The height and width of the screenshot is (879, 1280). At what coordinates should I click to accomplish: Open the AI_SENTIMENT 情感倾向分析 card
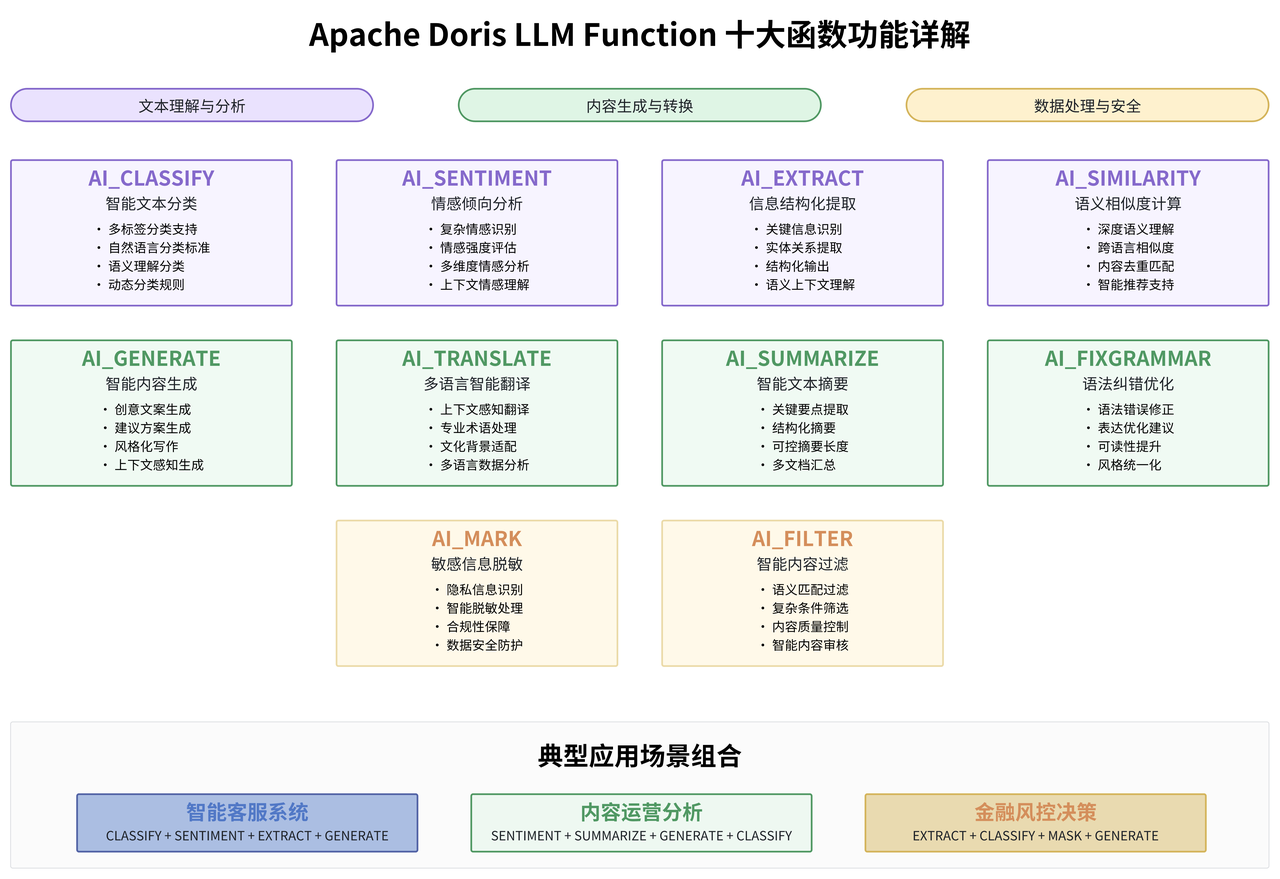[476, 232]
